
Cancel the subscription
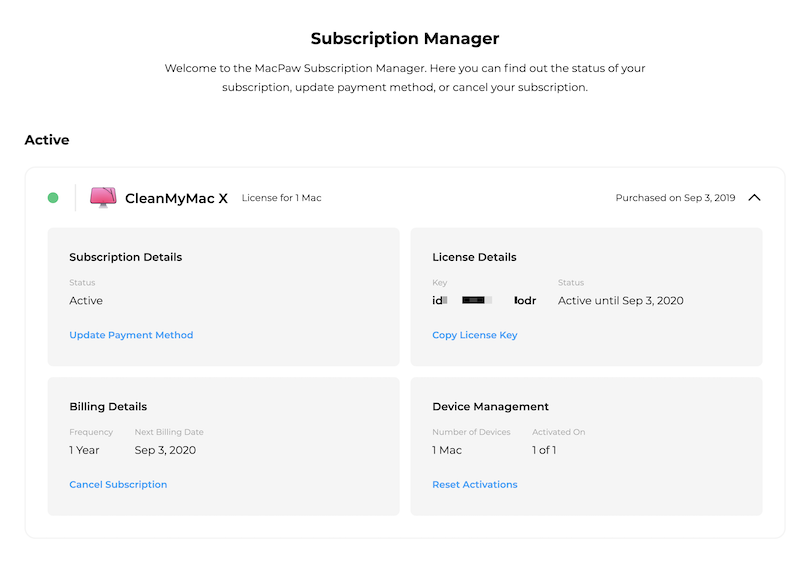pos(118,484)
